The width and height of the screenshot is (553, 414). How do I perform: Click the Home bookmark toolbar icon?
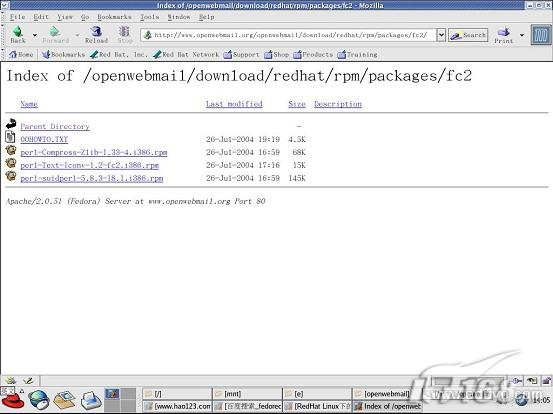(21, 54)
